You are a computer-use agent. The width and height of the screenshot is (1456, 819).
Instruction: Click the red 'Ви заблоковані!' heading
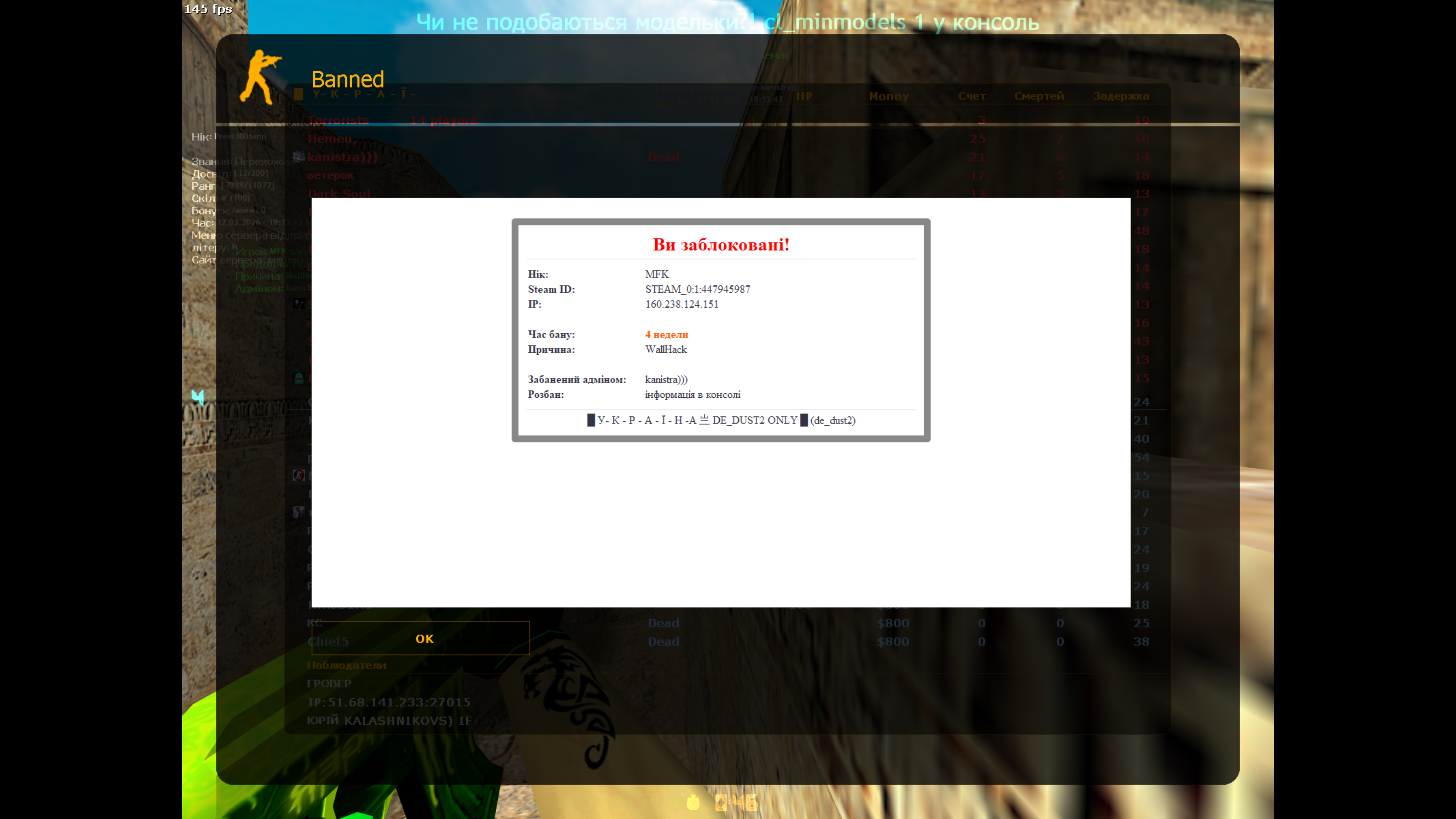pos(721,245)
